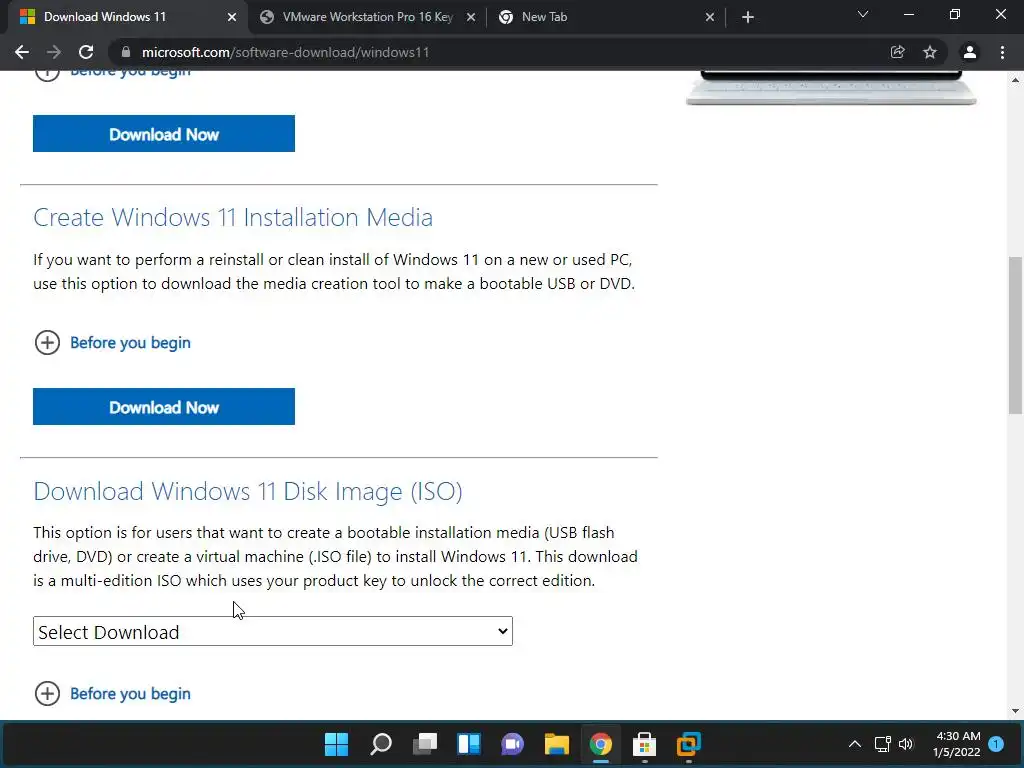Click the volume speaker tray icon
Viewport: 1024px width, 768px height.
(906, 744)
